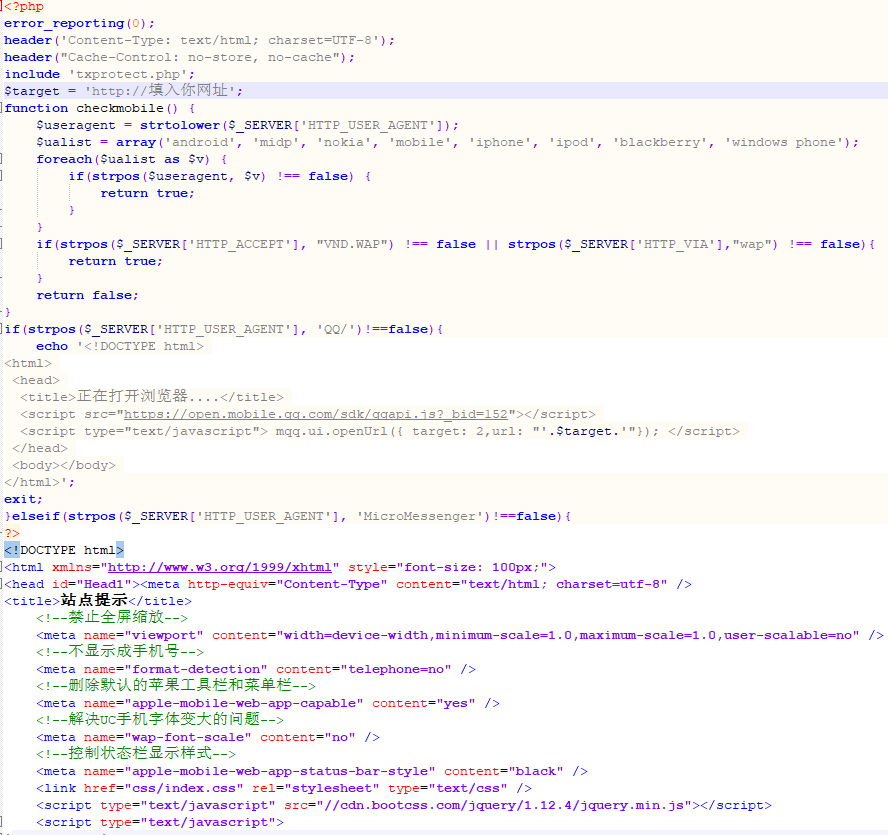This screenshot has width=888, height=835.
Task: Click the Cache-Control header line
Action: (180, 58)
